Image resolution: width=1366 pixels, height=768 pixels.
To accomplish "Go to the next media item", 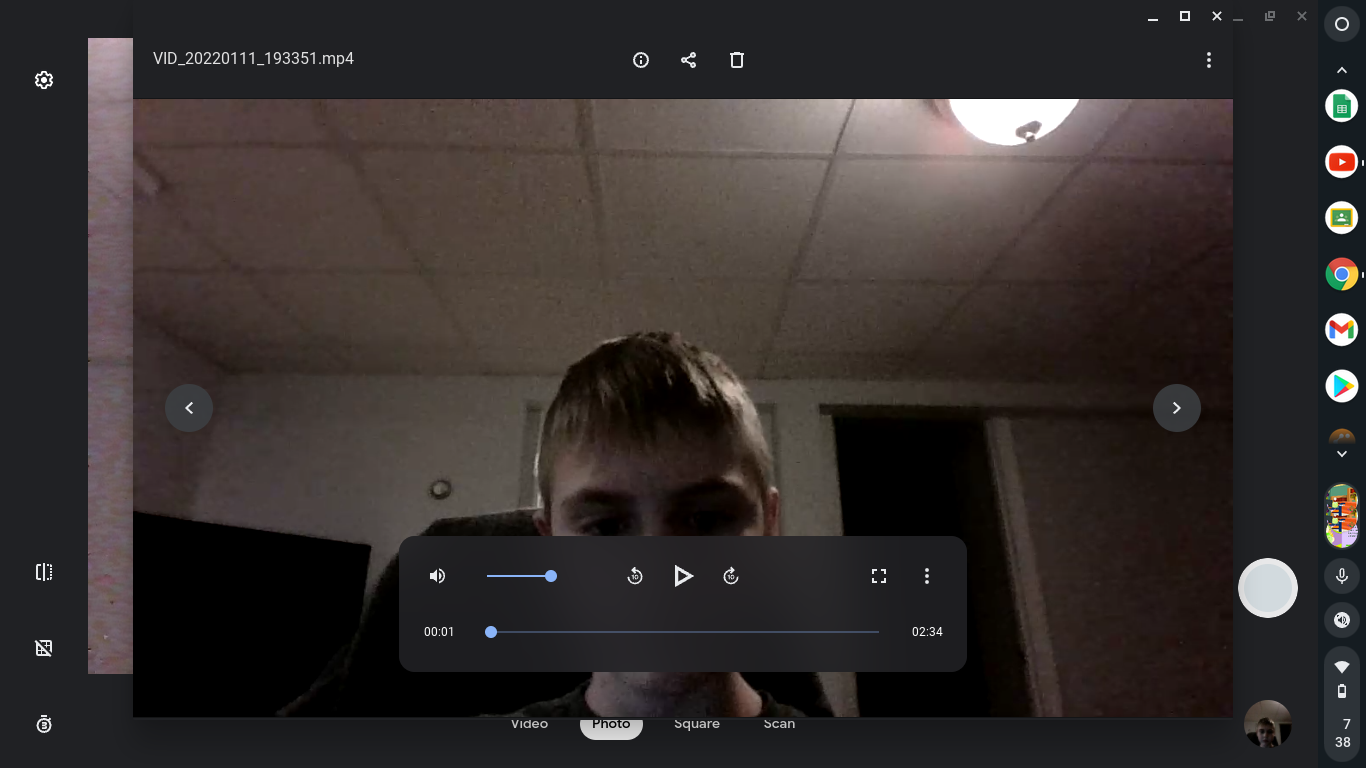I will (x=1177, y=408).
